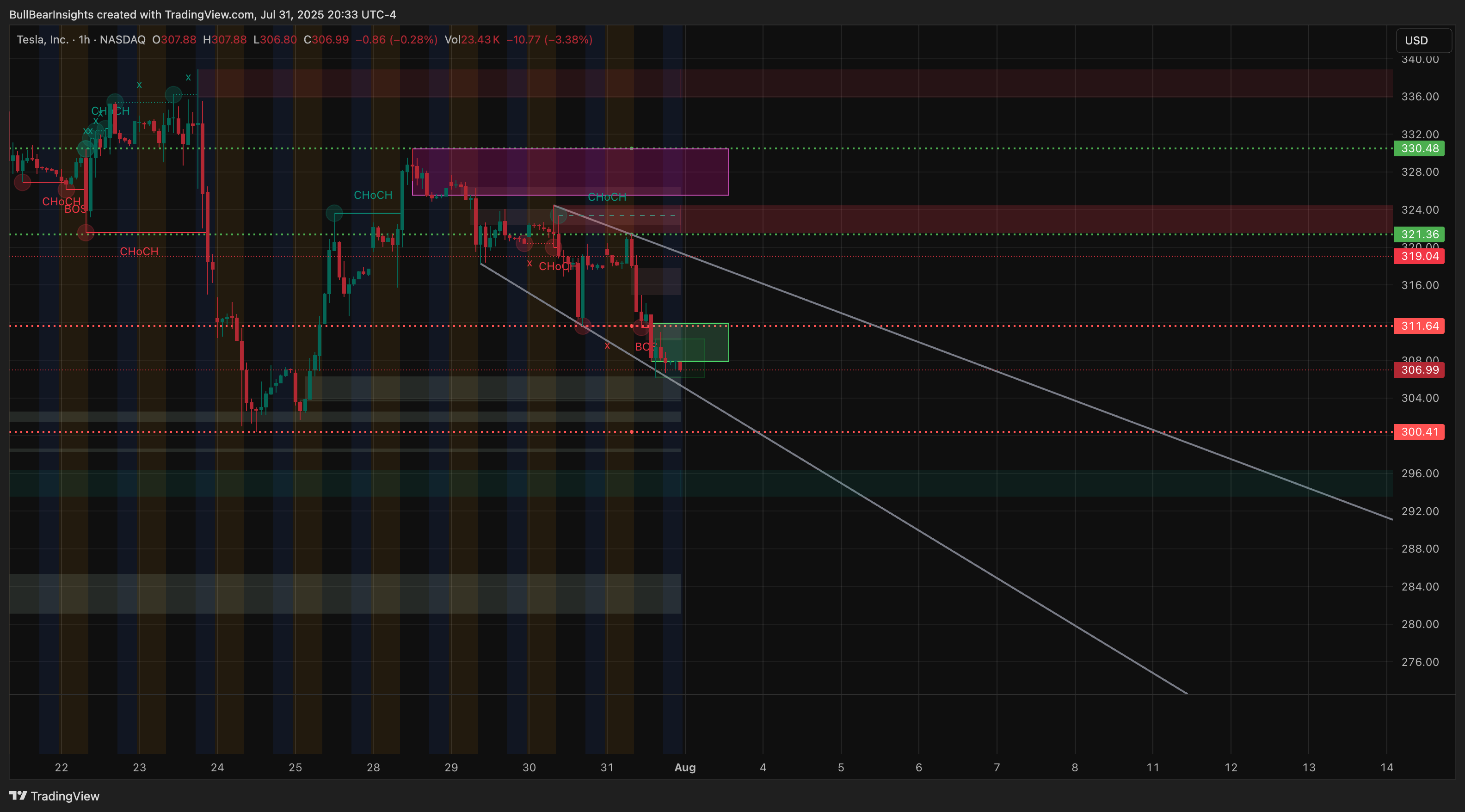Click date 29 on the time axis

(451, 768)
